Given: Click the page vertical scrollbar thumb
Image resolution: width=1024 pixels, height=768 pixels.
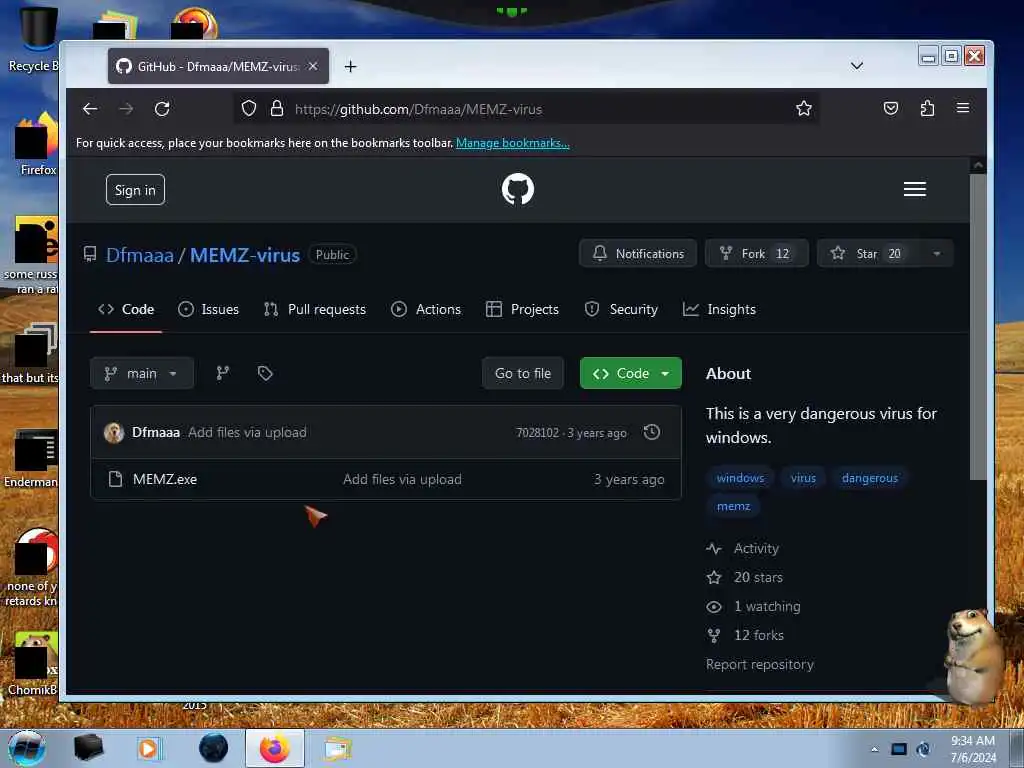Looking at the screenshot, I should click(x=978, y=327).
